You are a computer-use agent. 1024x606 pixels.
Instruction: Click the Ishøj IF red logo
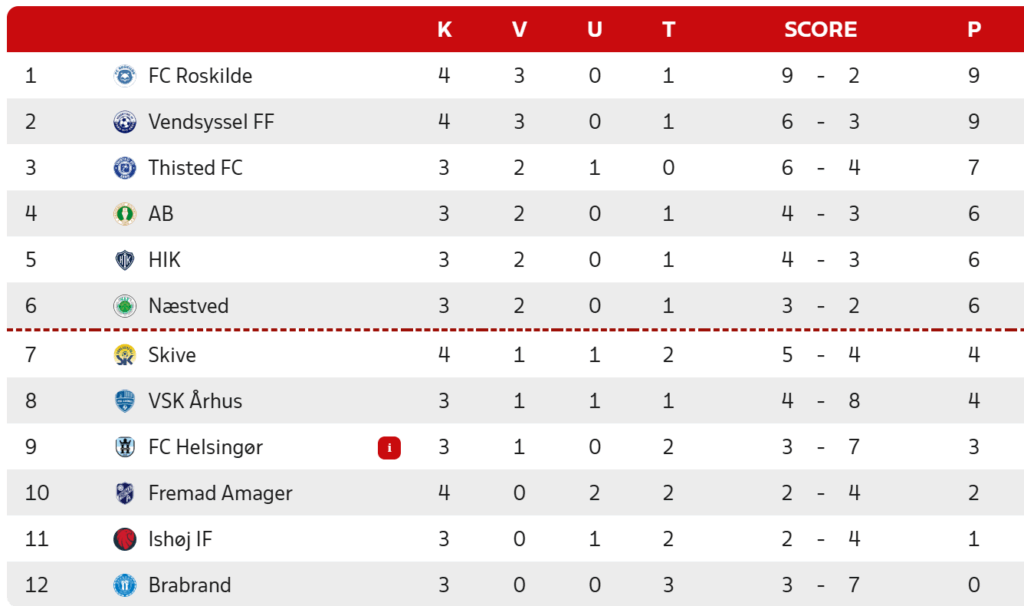tap(125, 539)
